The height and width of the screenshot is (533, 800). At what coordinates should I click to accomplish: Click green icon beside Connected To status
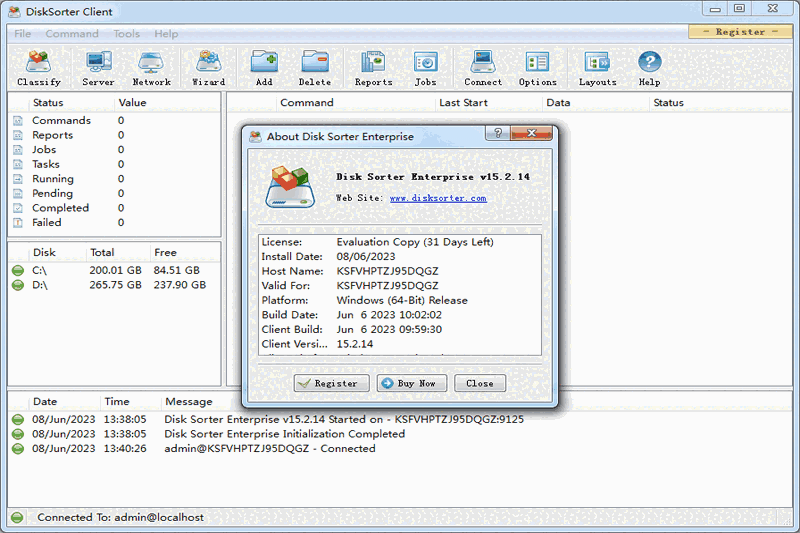tap(17, 518)
